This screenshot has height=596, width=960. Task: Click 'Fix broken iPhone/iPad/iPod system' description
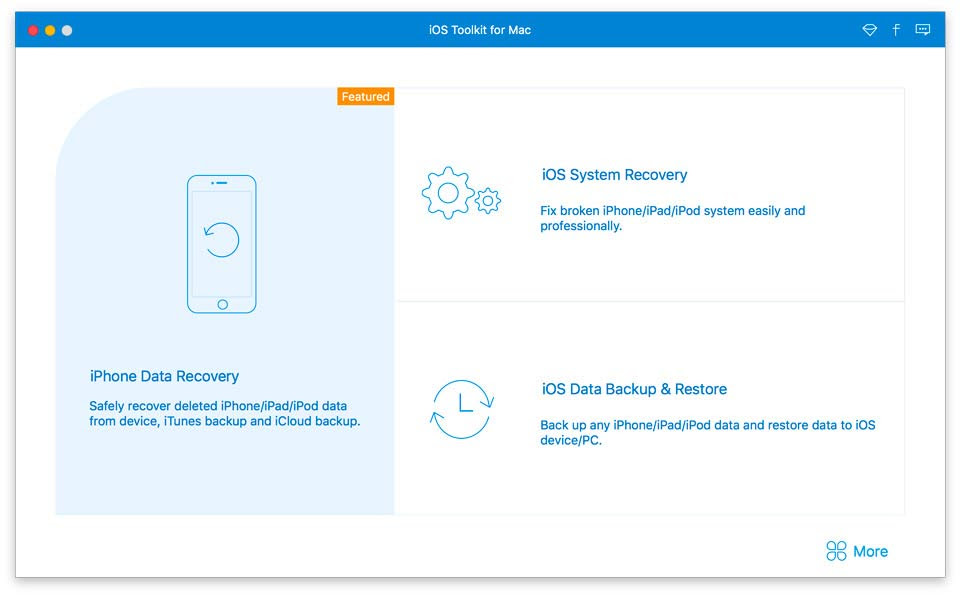(672, 218)
